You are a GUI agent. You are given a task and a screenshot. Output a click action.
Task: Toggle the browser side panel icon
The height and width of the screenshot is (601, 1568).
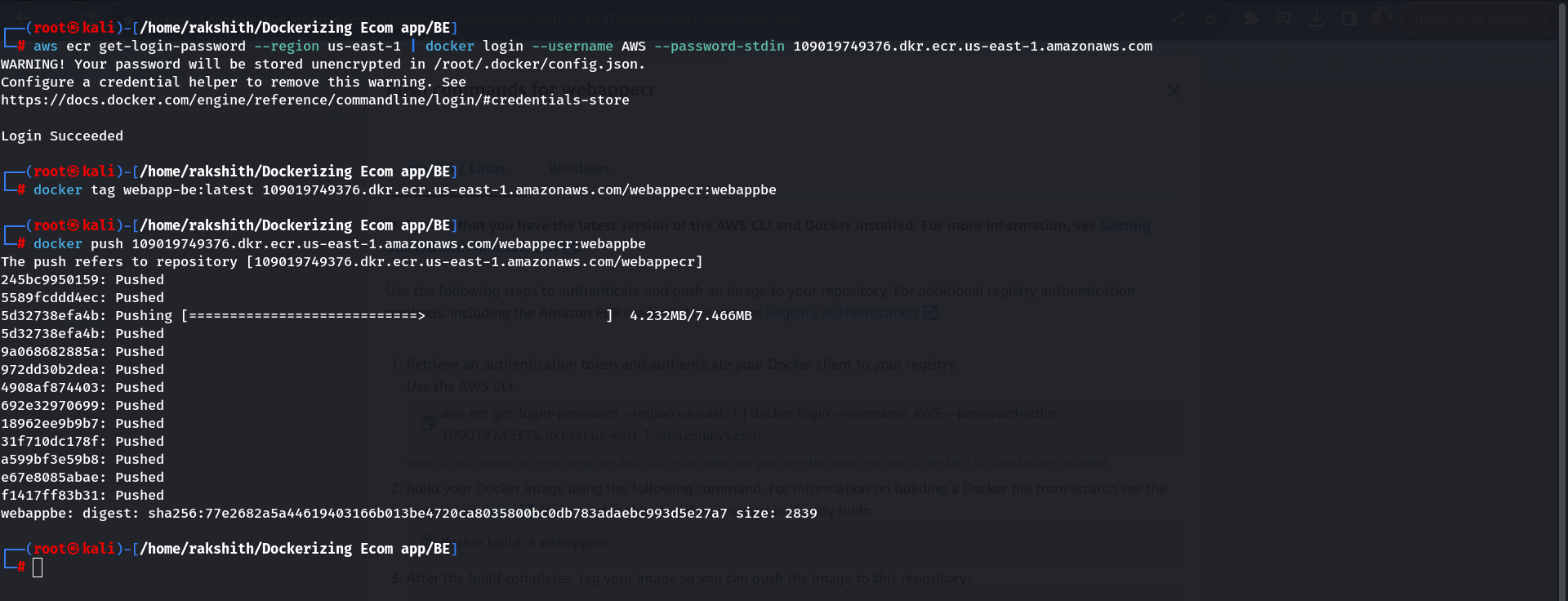1349,19
